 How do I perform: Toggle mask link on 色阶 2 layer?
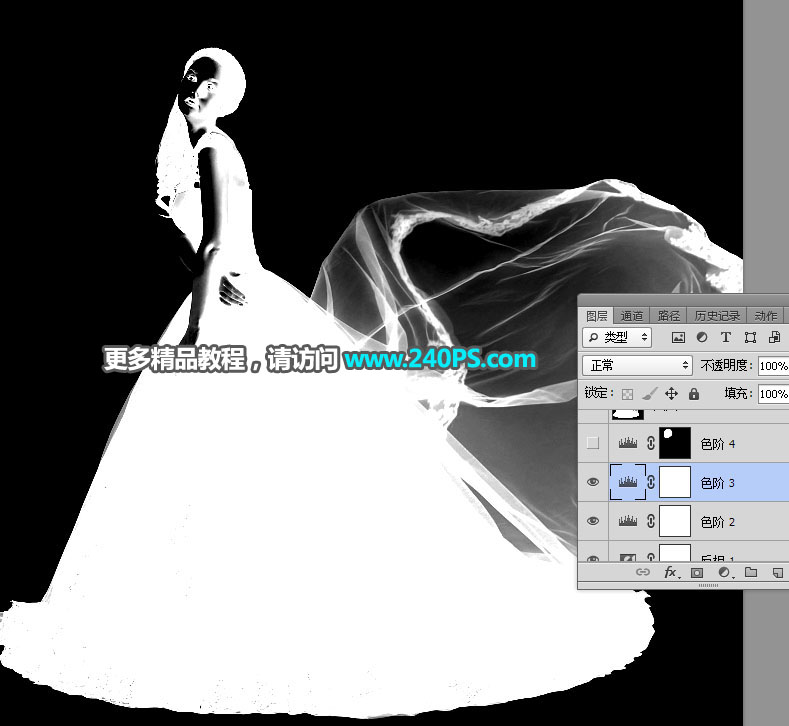[651, 521]
